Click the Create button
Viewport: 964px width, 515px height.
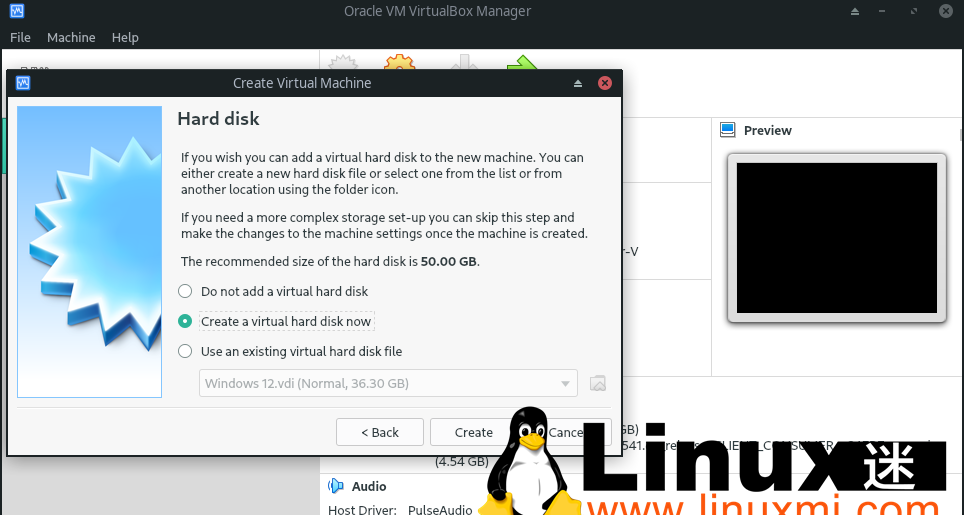(473, 432)
